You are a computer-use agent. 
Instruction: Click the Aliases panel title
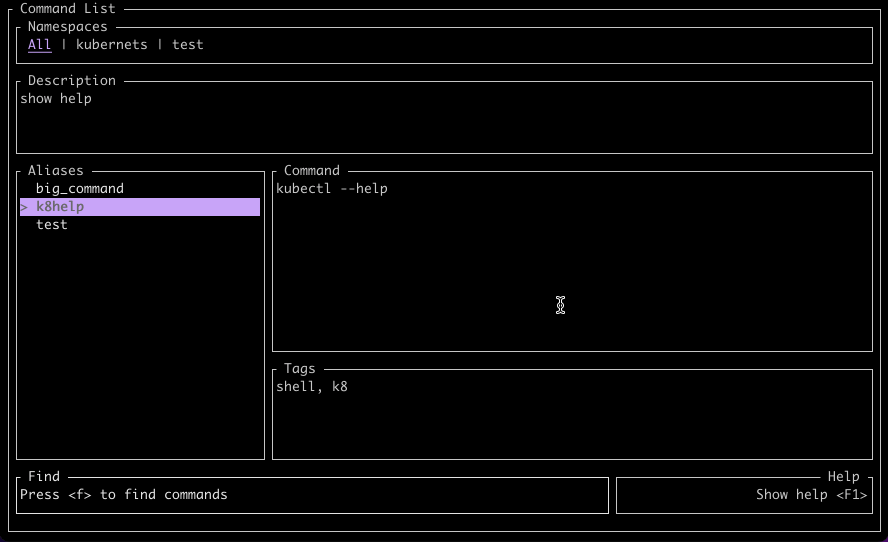pyautogui.click(x=56, y=170)
